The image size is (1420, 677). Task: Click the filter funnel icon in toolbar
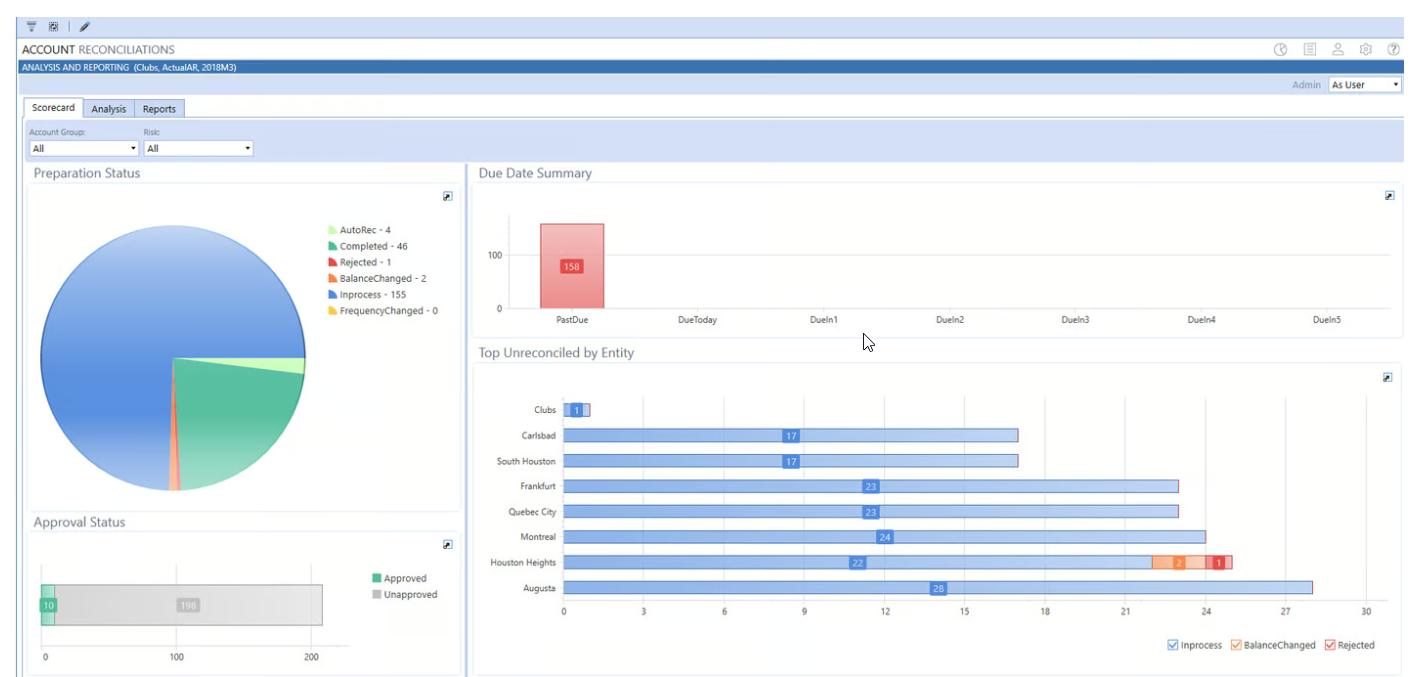tap(32, 27)
